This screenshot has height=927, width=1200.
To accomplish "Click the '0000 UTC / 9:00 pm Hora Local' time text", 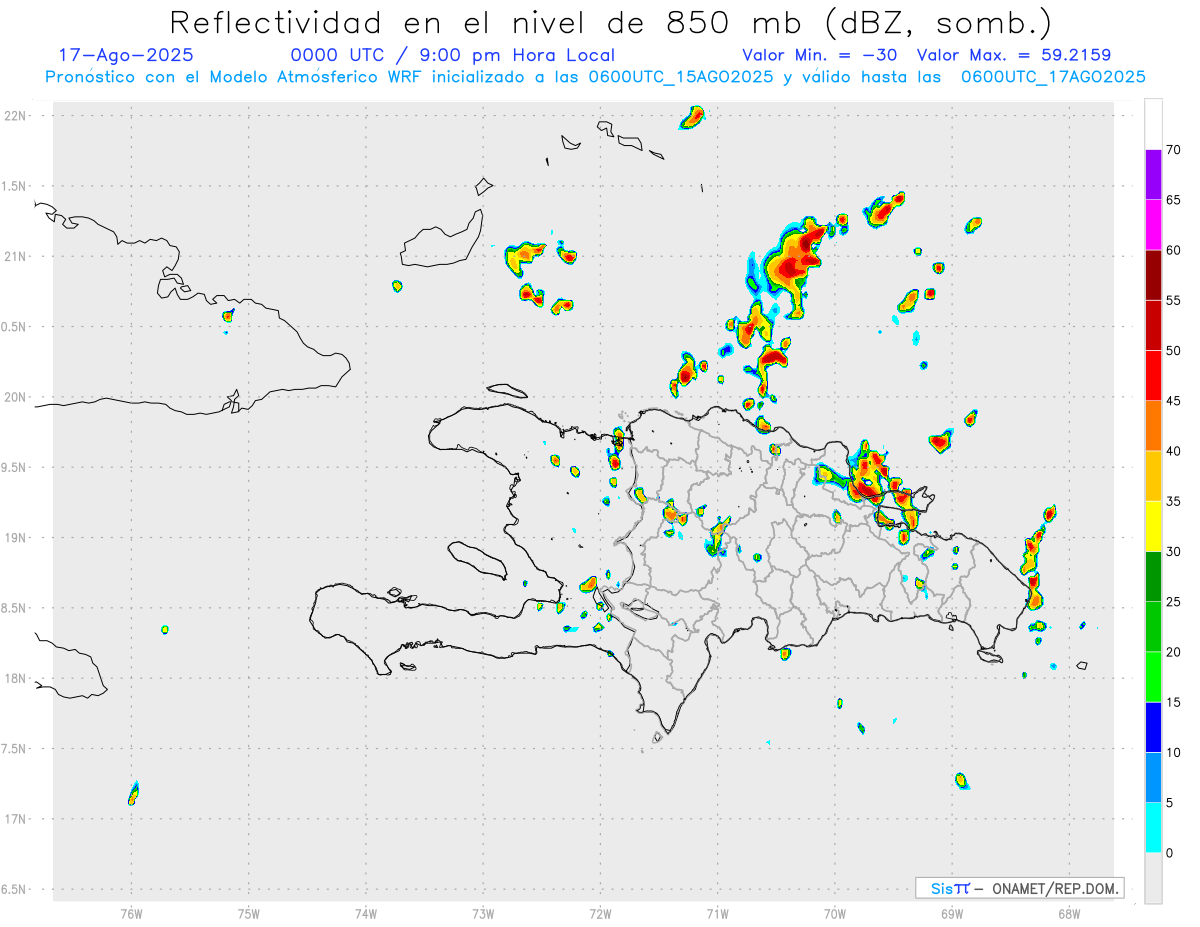I will 453,55.
